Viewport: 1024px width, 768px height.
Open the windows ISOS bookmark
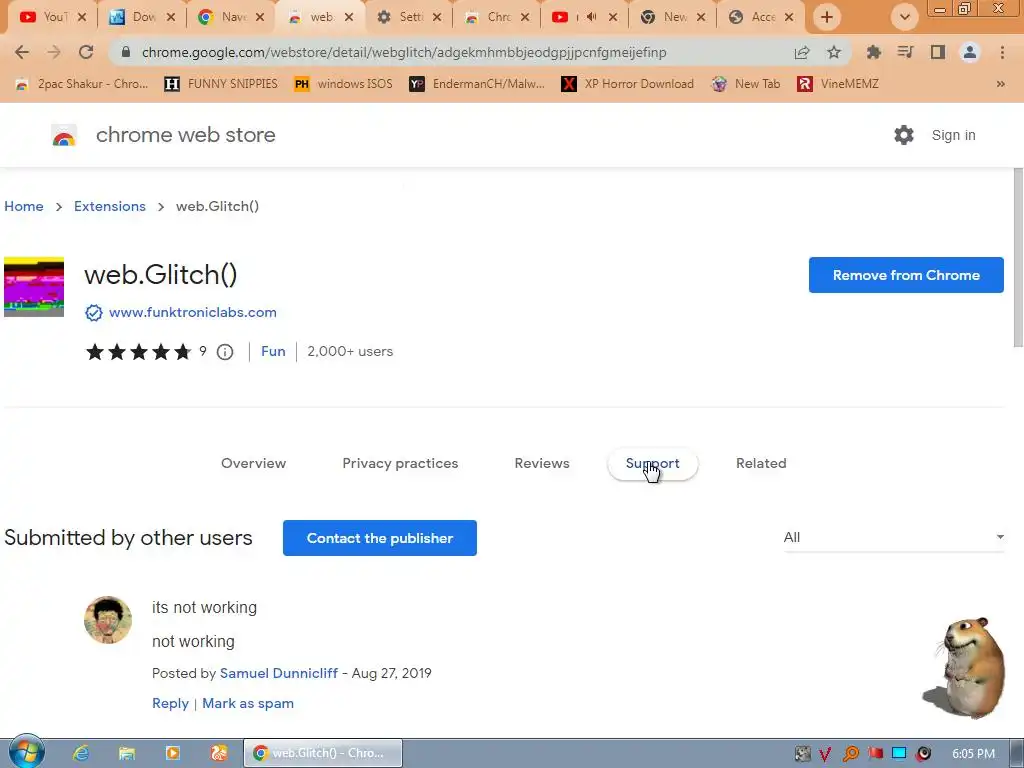point(344,84)
